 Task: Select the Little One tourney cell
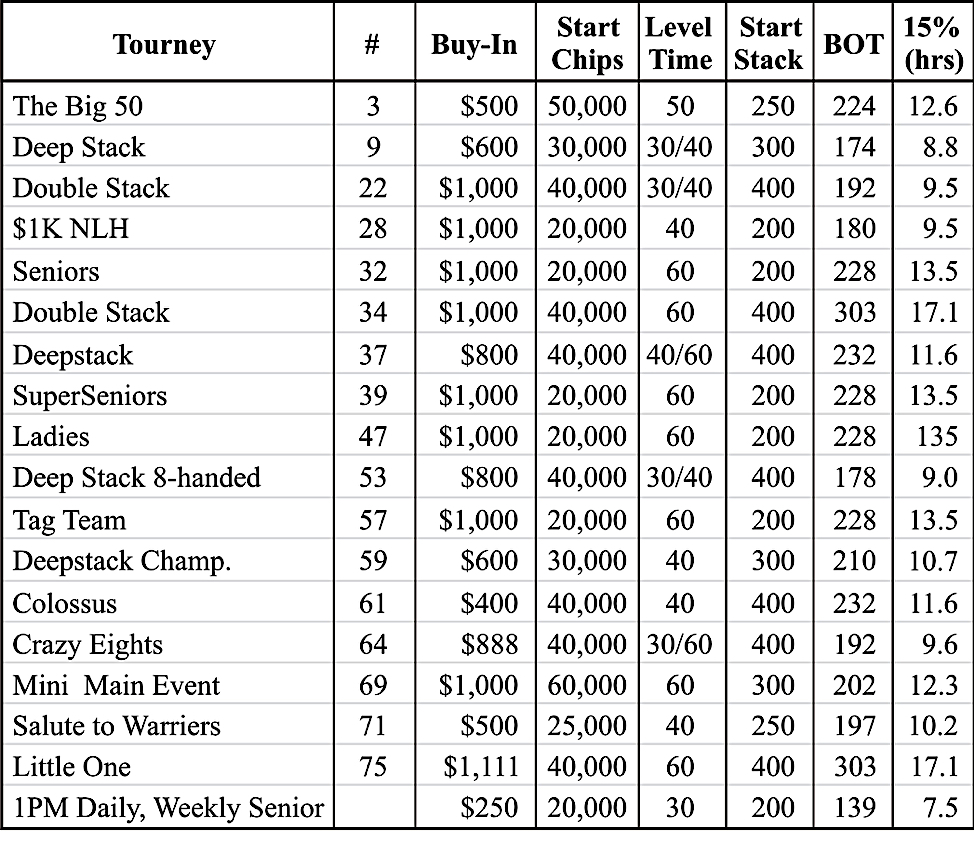pyautogui.click(x=72, y=767)
